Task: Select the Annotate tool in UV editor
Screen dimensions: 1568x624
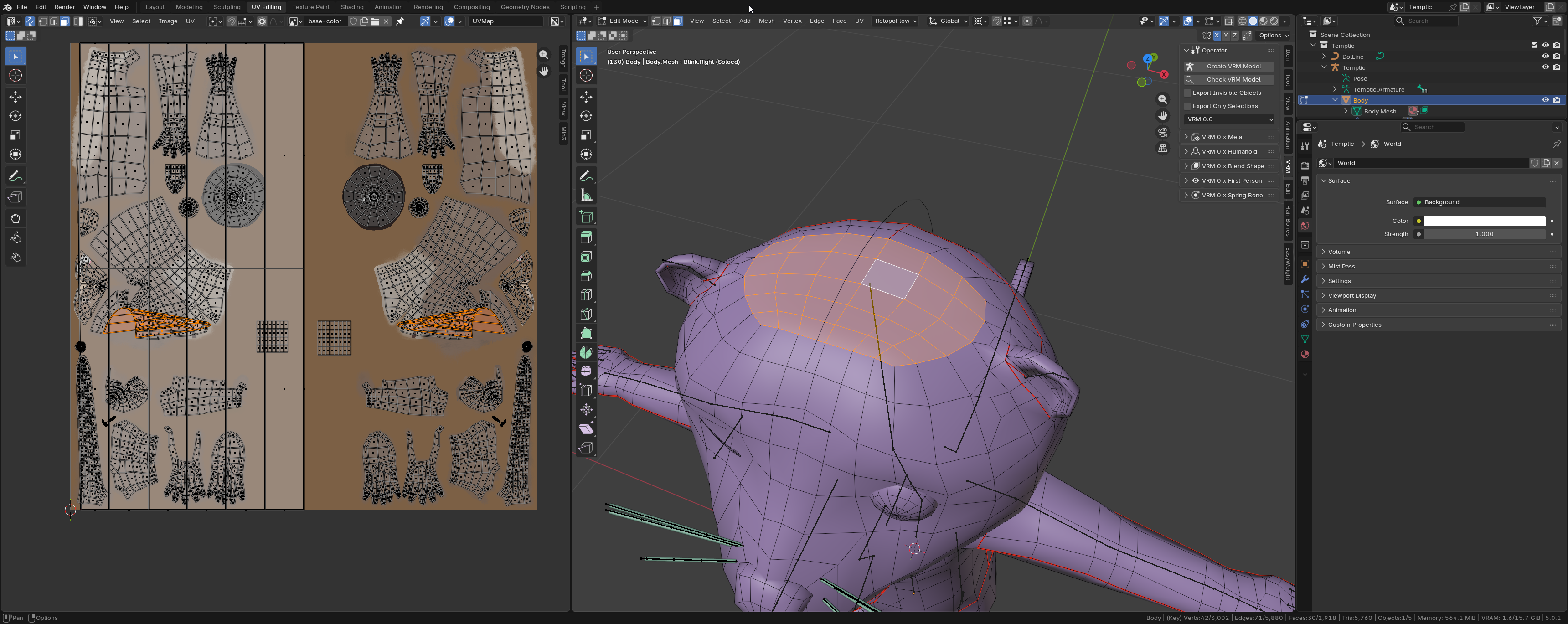Action: point(15,176)
